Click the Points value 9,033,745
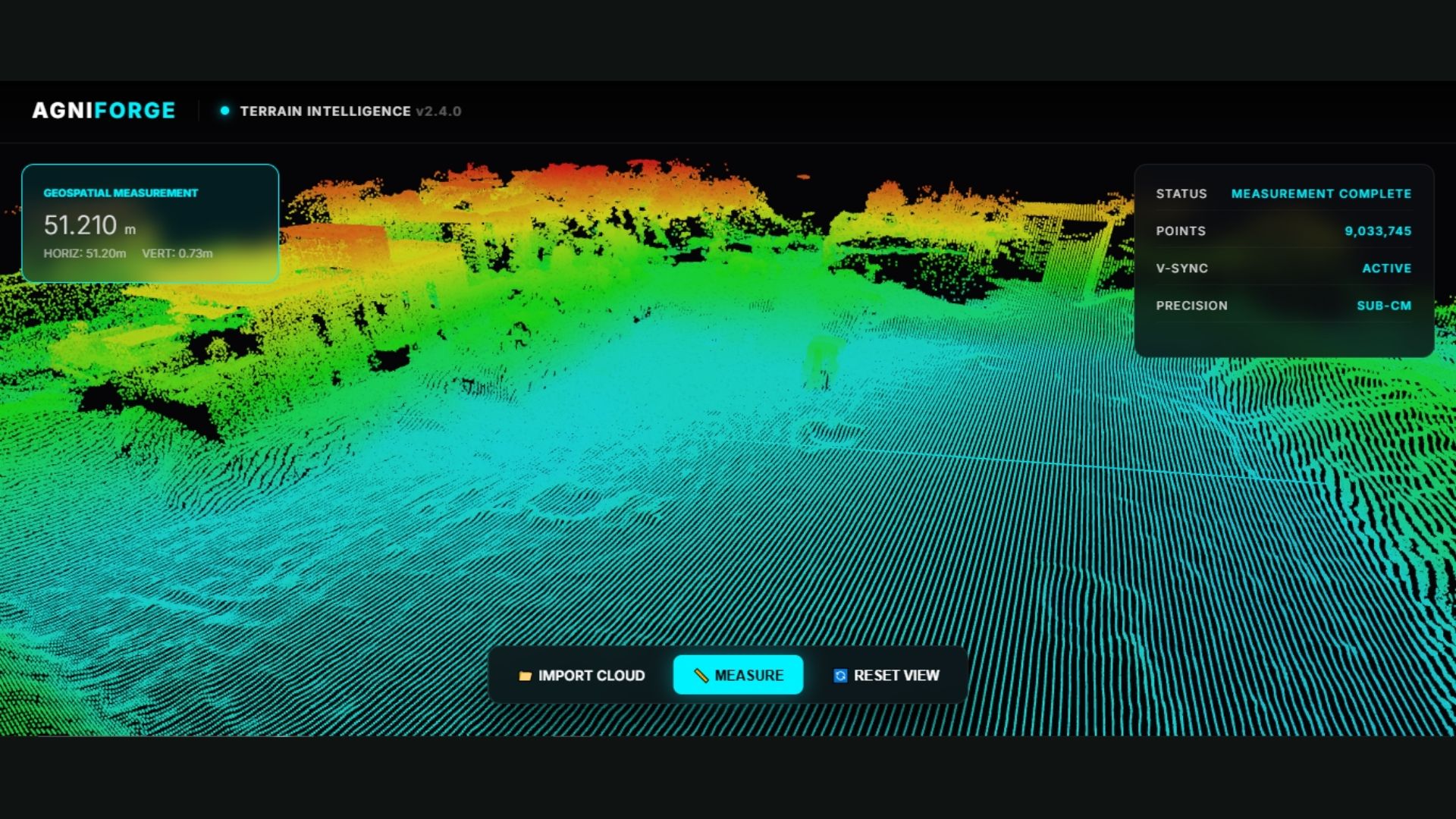 pyautogui.click(x=1376, y=231)
